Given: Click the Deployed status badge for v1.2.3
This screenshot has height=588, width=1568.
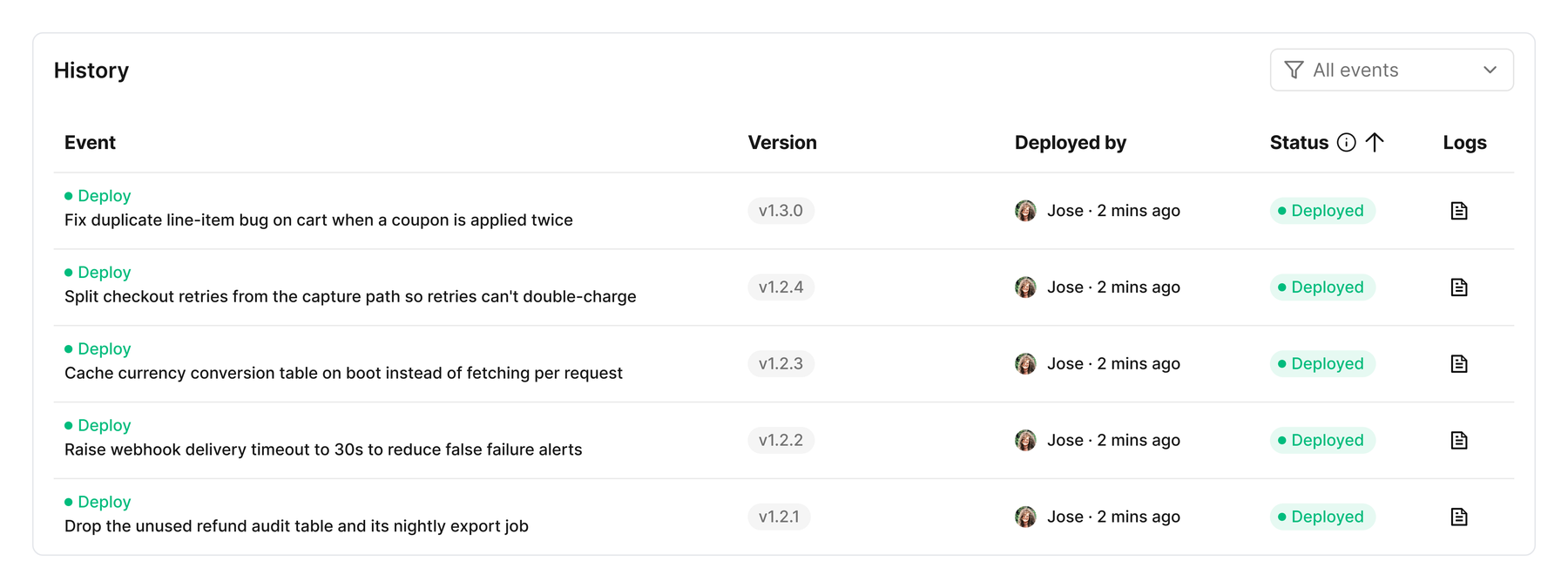Looking at the screenshot, I should tap(1322, 364).
